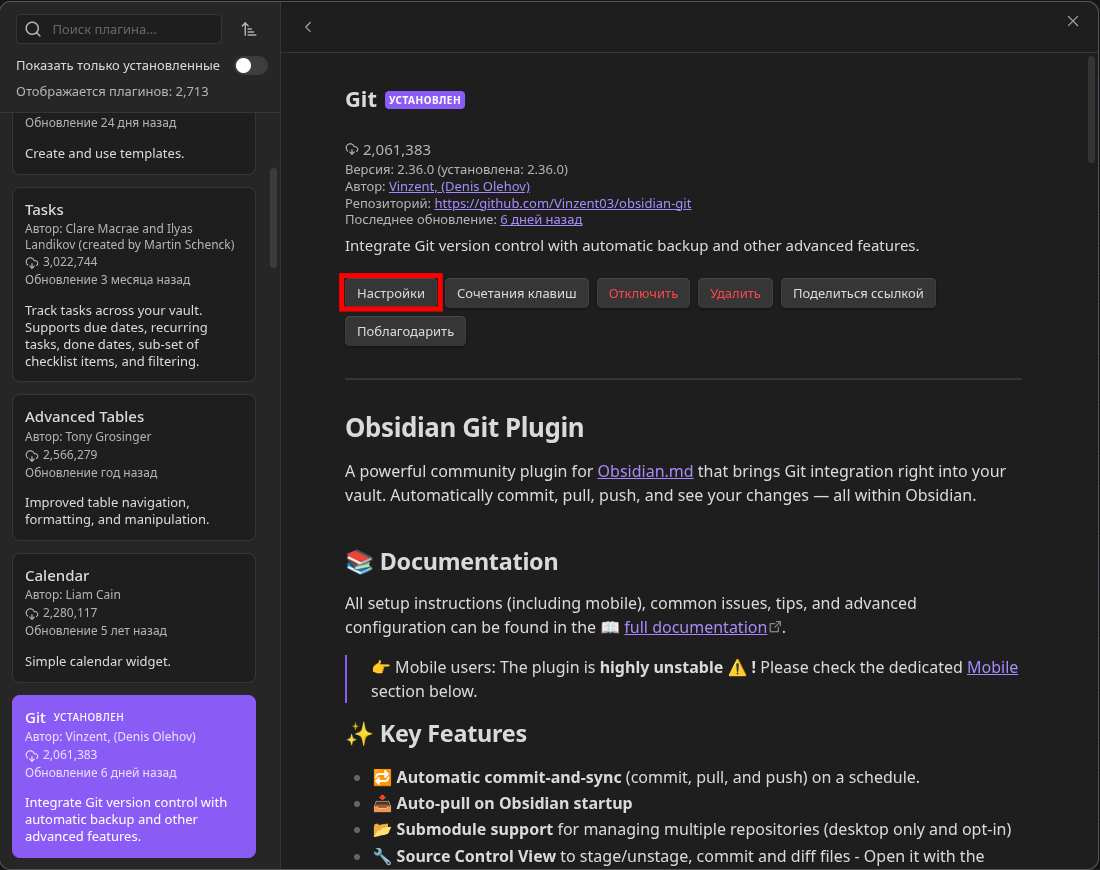Click the download count icon under Git title
Viewport: 1100px width, 870px height.
point(352,150)
